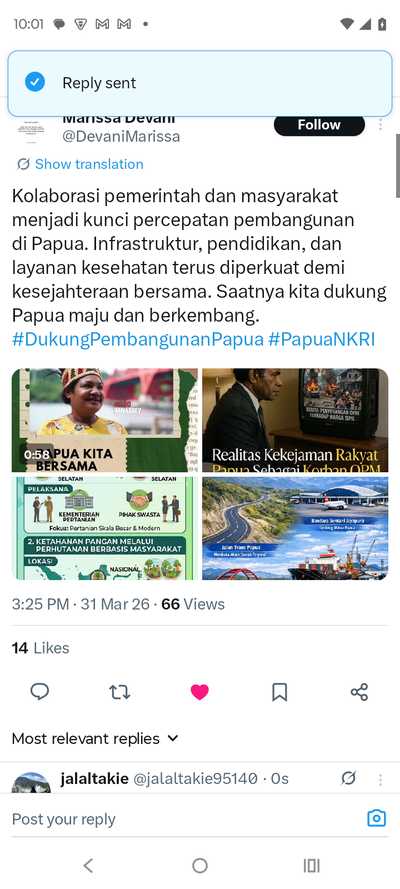Bookmark this post
The image size is (400, 889).
click(280, 692)
